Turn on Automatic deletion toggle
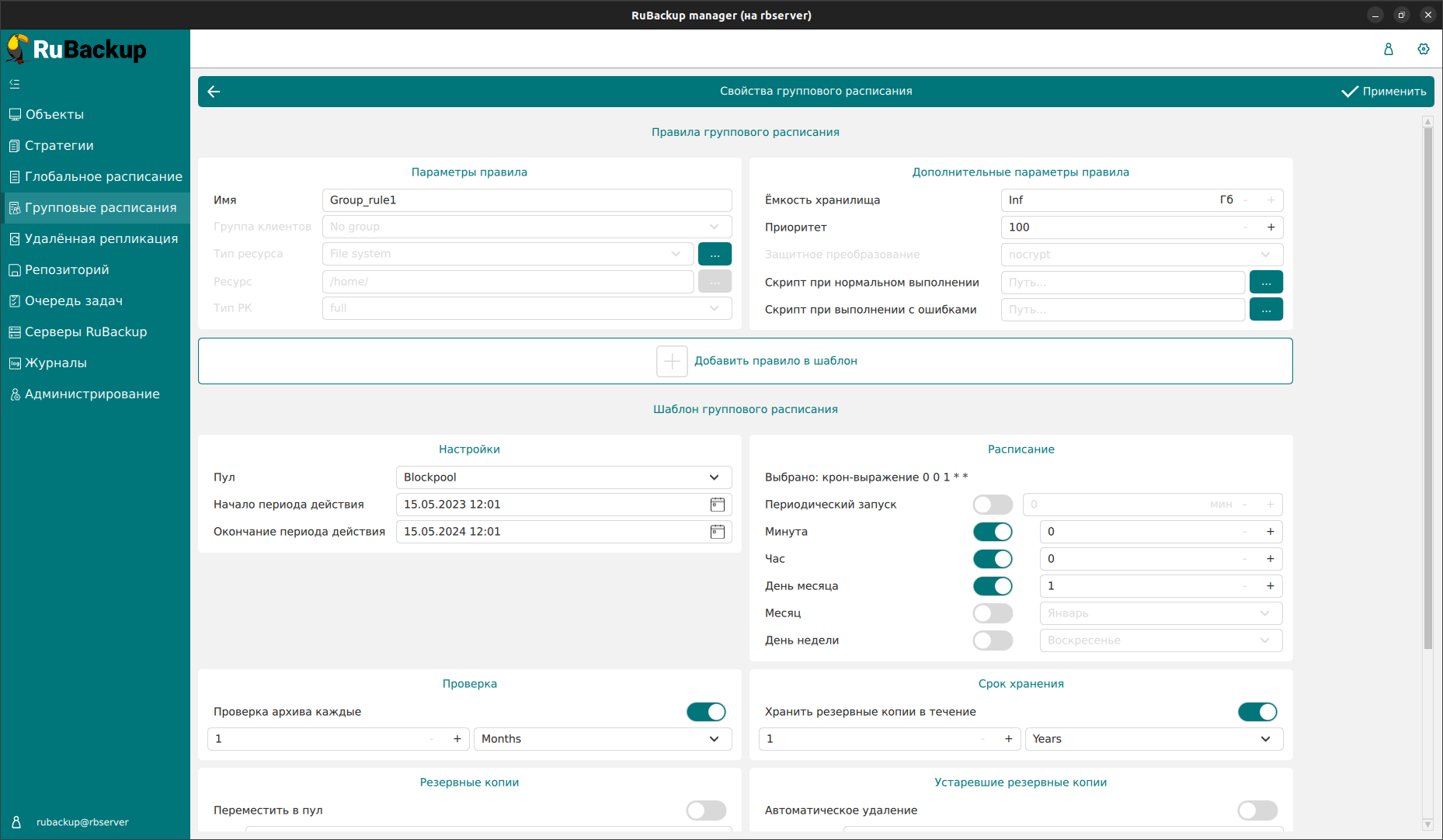The height and width of the screenshot is (840, 1443). pyautogui.click(x=1257, y=810)
